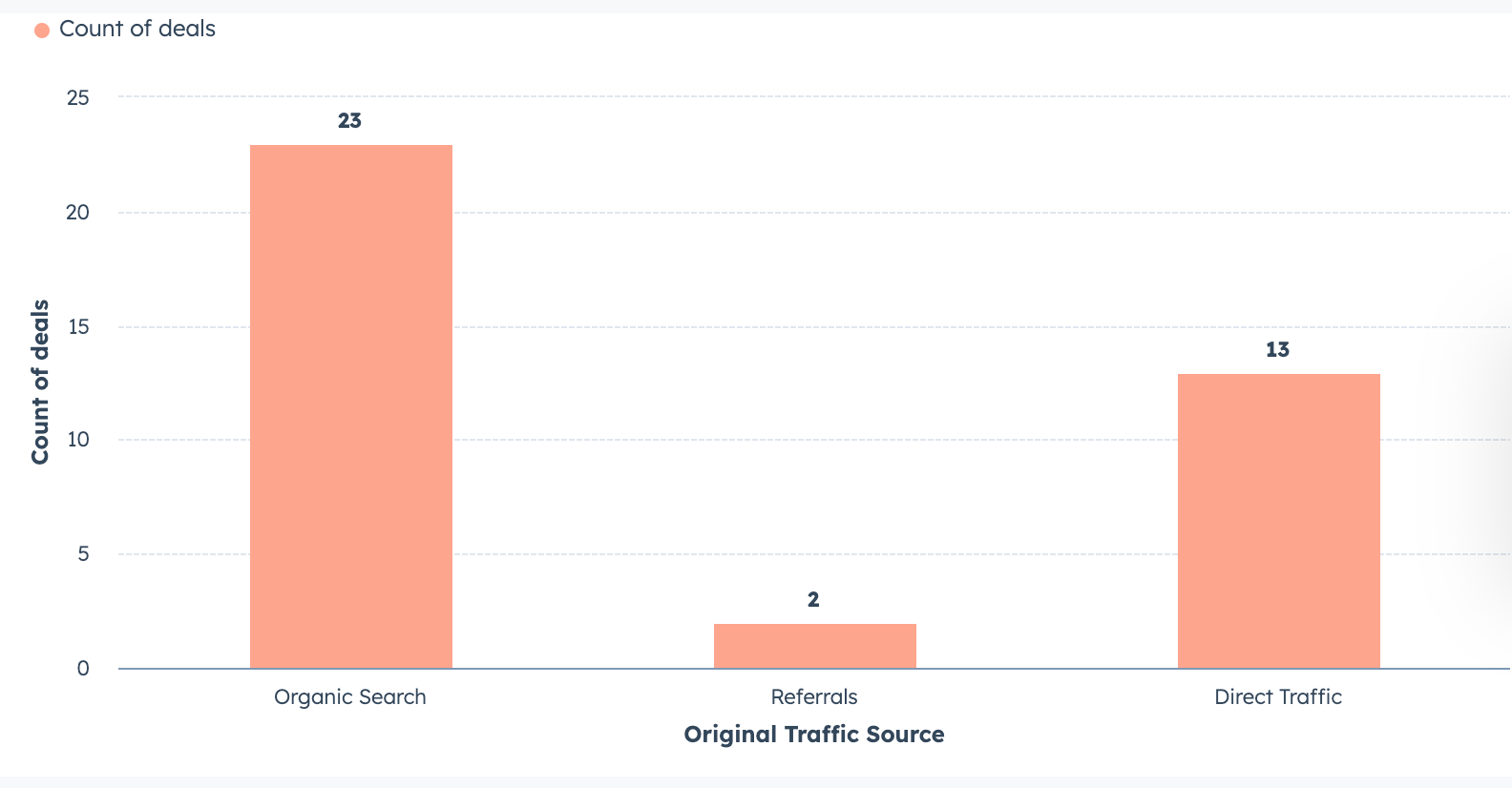Click the Organic Search axis label
This screenshot has width=1512, height=788.
click(350, 697)
